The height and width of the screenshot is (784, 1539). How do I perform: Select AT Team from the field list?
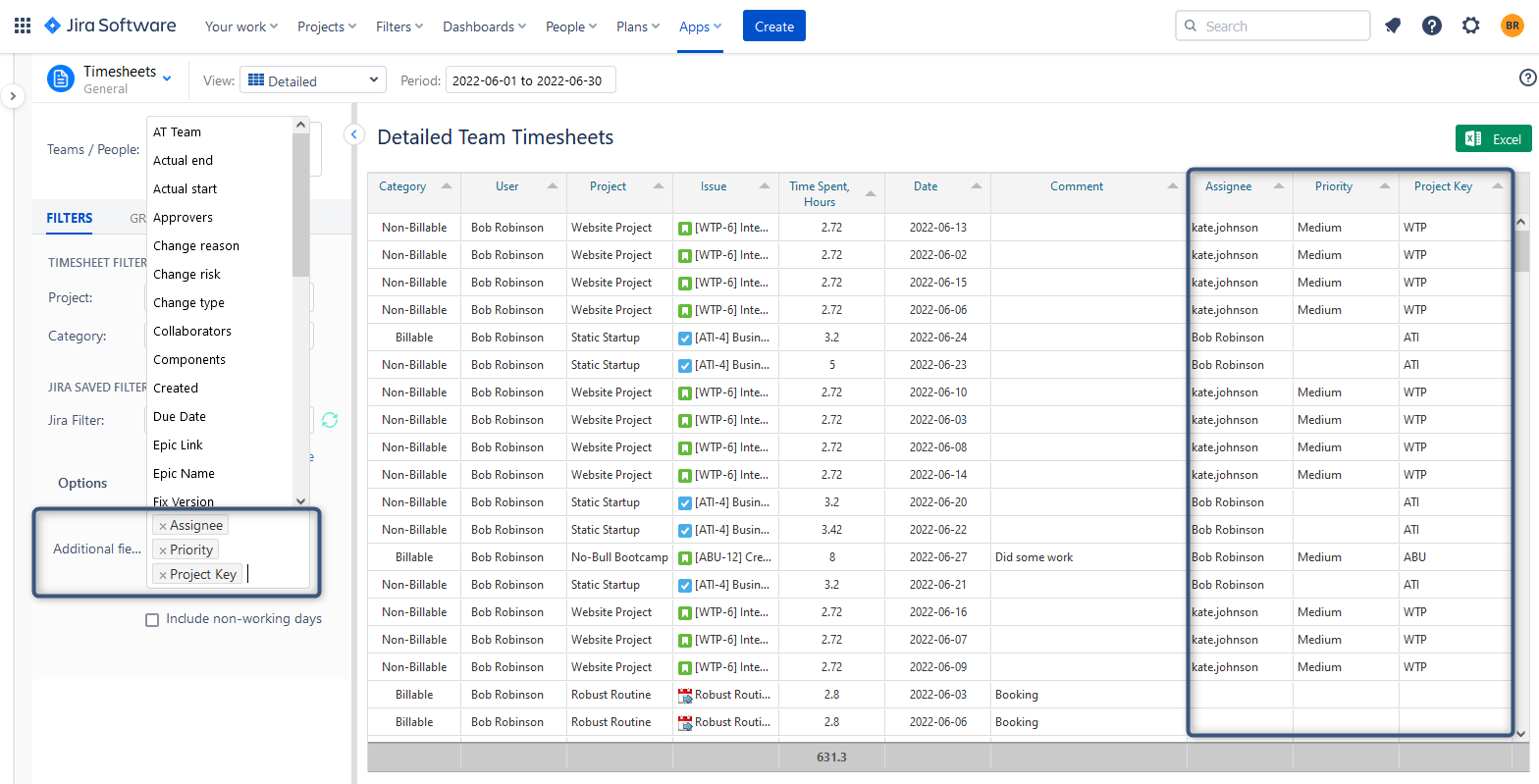[x=220, y=132]
